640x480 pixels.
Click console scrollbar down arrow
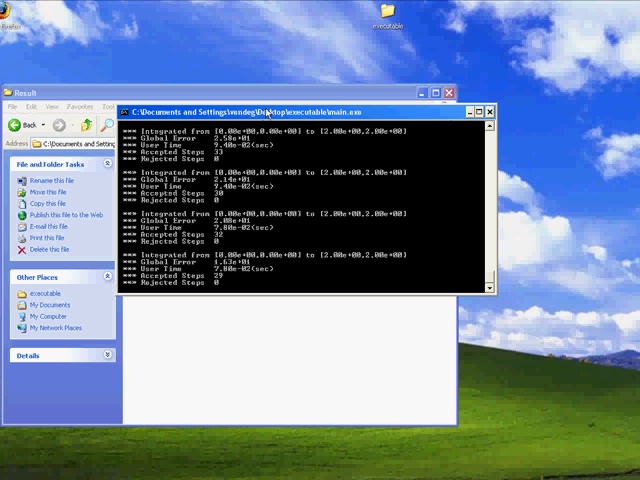tap(490, 288)
